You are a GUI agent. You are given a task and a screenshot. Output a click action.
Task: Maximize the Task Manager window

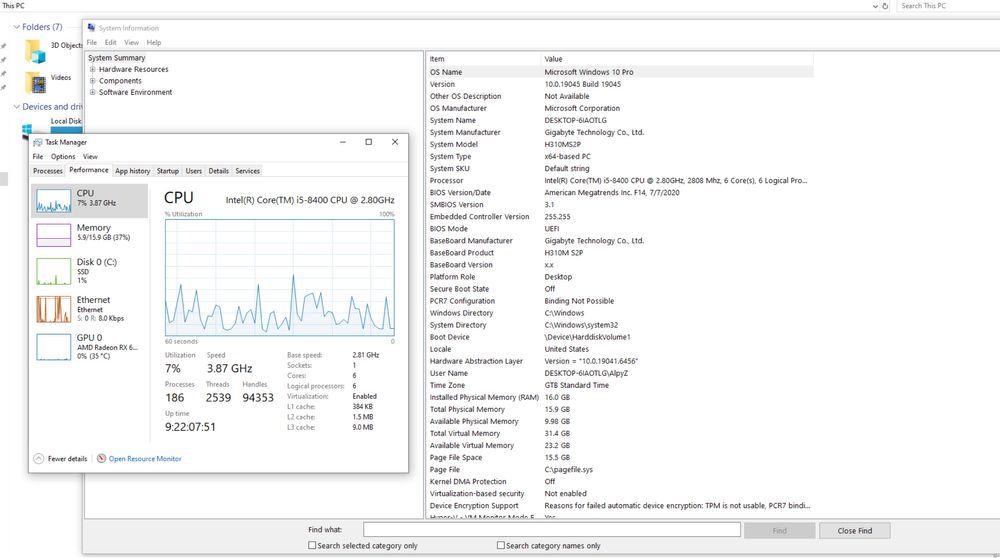pyautogui.click(x=369, y=142)
